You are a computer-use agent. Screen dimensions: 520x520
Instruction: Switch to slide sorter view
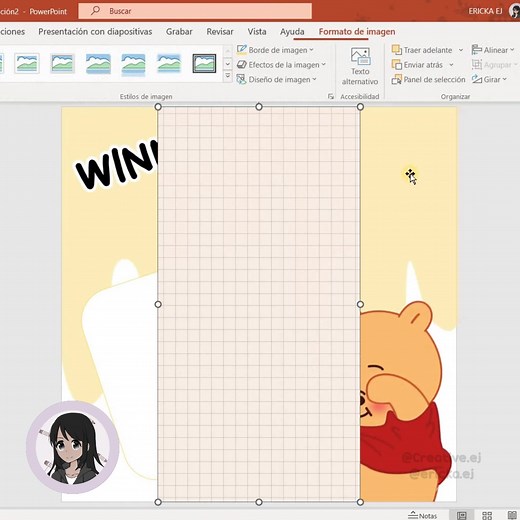[x=487, y=515]
